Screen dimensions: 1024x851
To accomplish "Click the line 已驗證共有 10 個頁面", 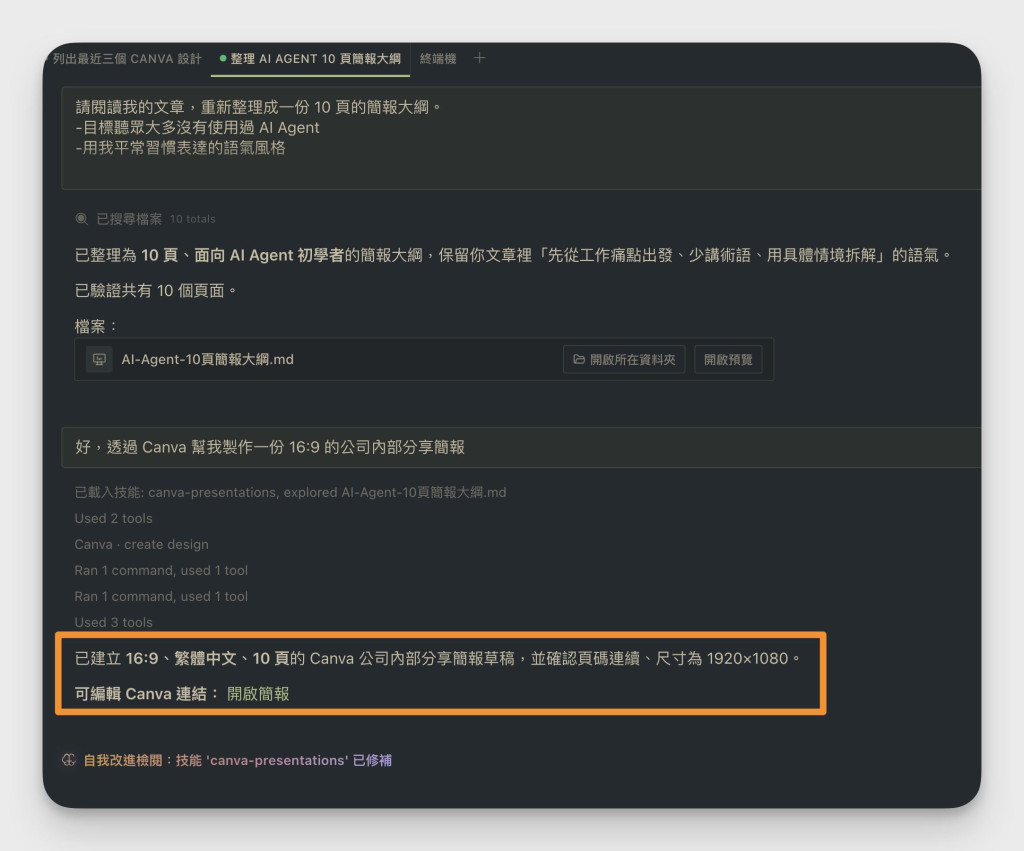I will coord(155,291).
